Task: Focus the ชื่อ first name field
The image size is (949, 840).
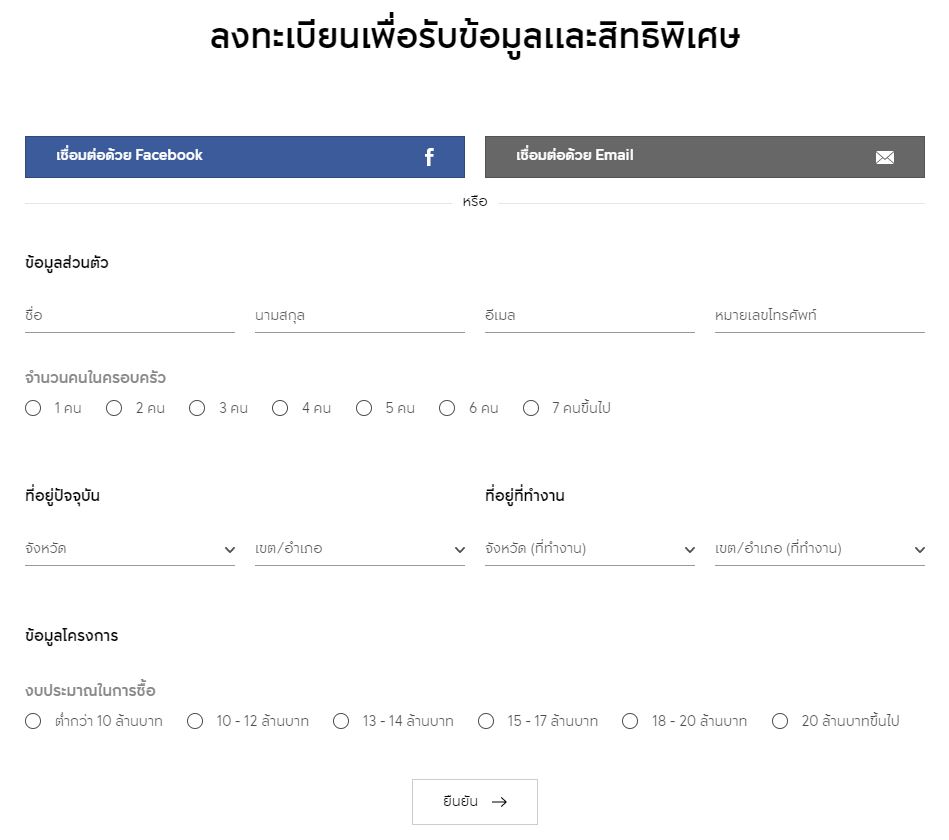Action: click(x=130, y=316)
